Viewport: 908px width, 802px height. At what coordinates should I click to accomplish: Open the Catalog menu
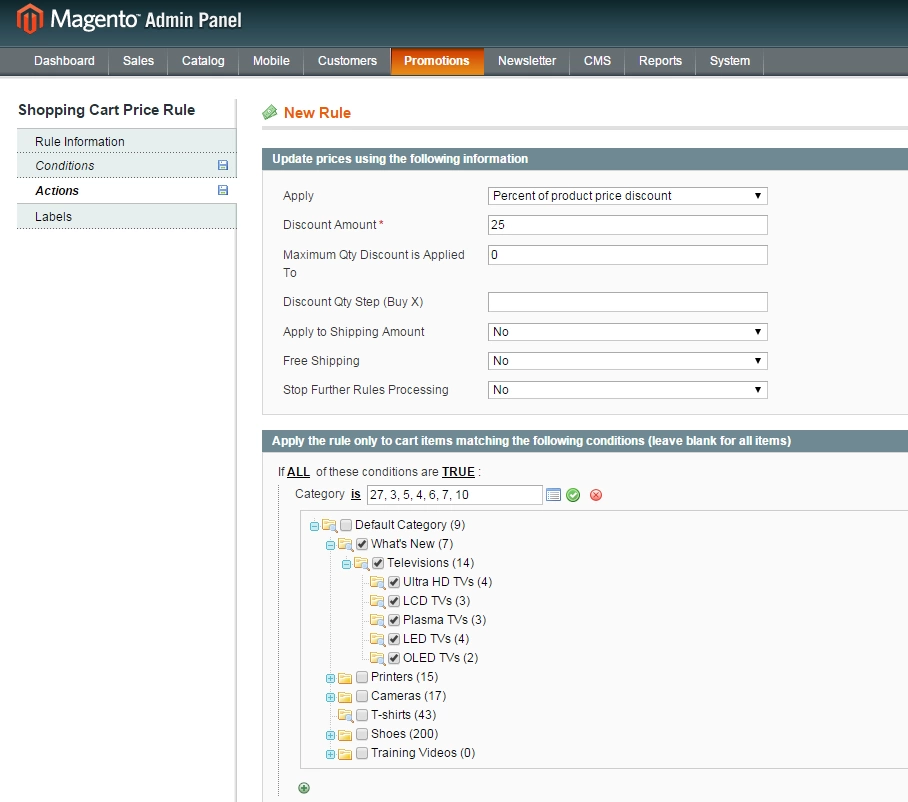(x=203, y=61)
